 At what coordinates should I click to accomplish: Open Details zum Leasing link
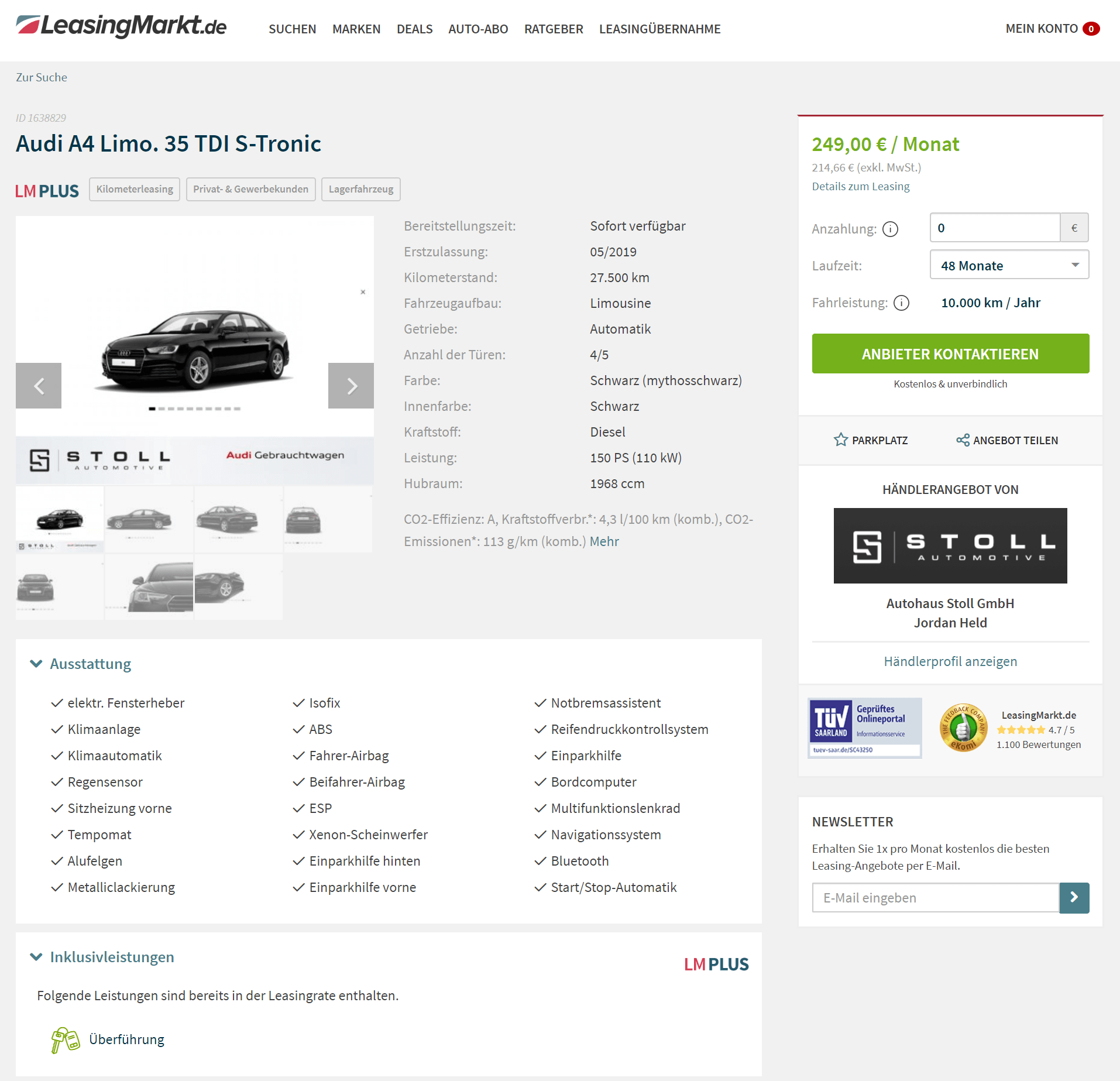[x=860, y=186]
